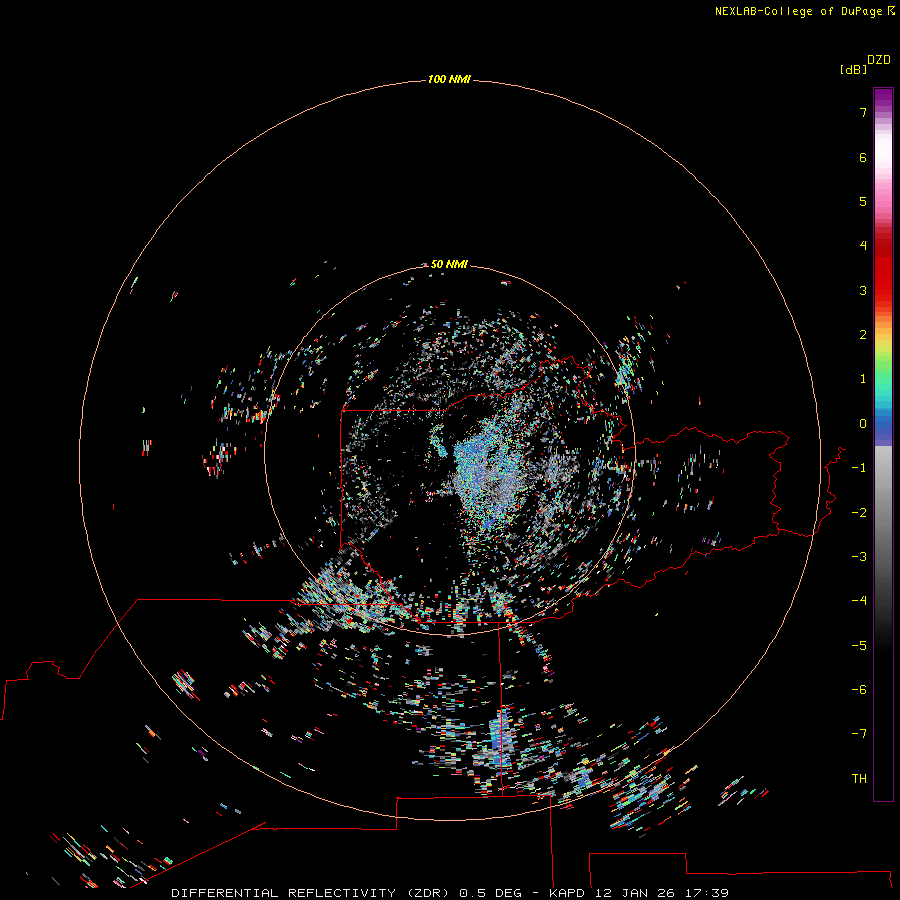Click the -6 value on the color scale
Screen dimensions: 900x900
[x=859, y=690]
